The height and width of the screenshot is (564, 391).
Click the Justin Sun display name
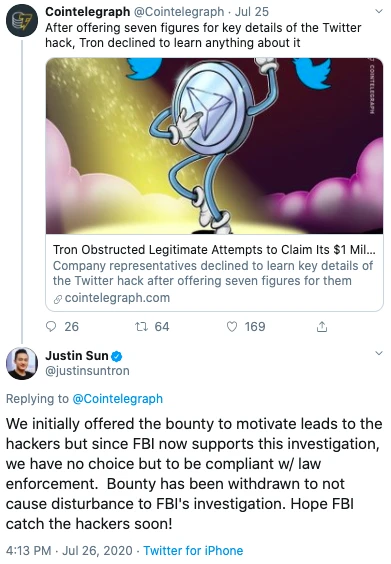click(77, 356)
